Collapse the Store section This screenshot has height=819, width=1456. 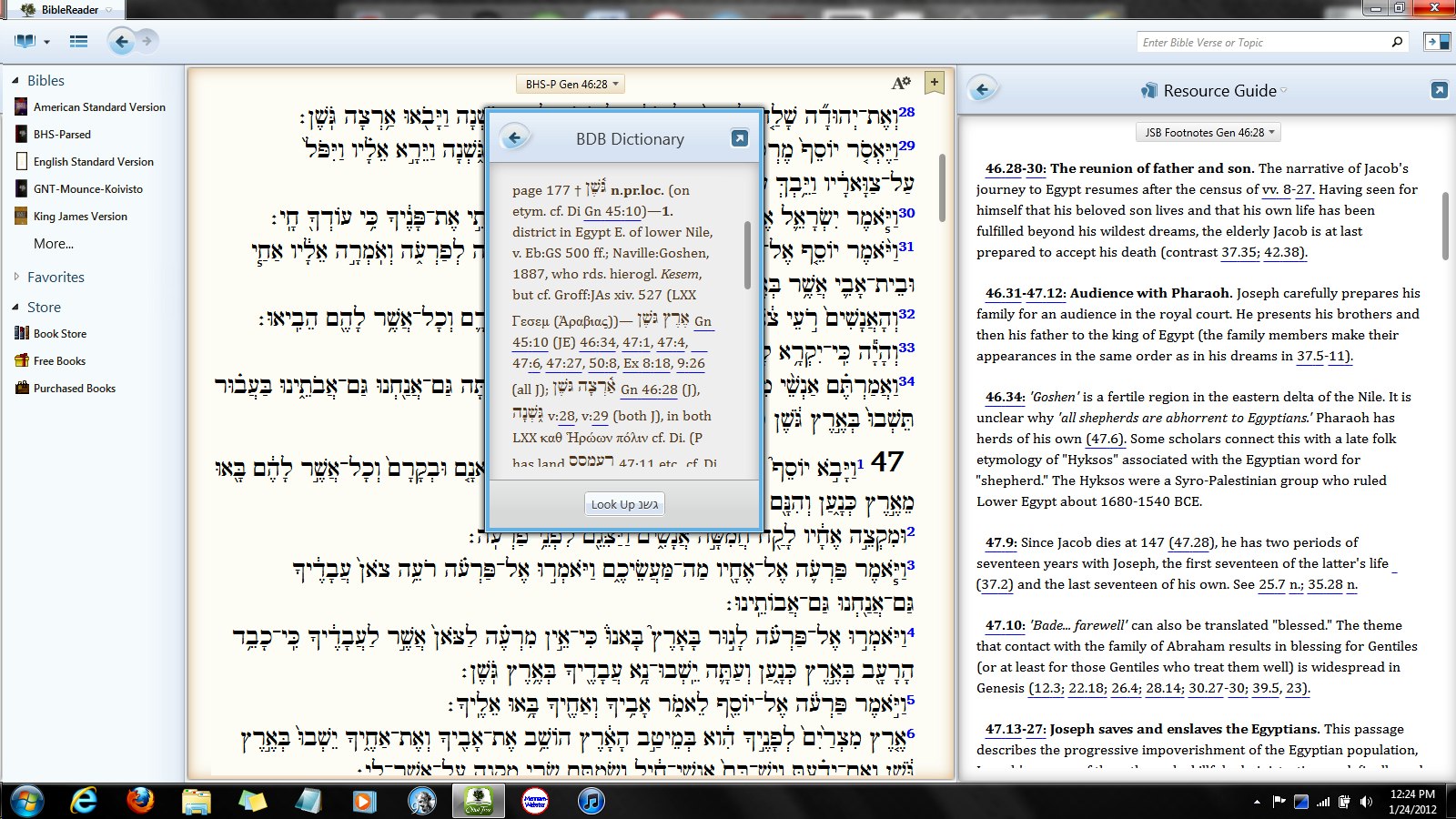click(x=15, y=307)
